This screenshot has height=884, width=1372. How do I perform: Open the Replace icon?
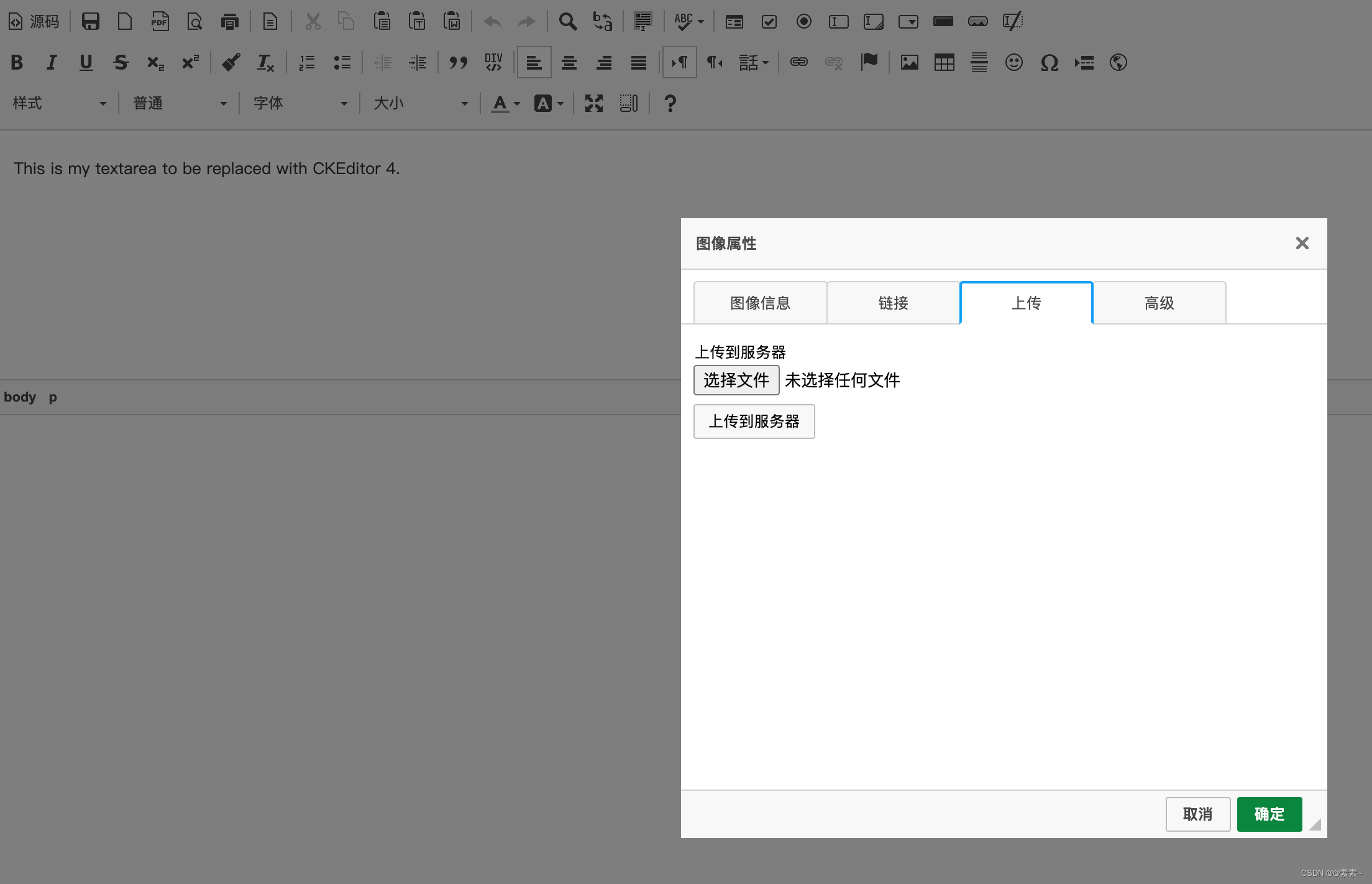tap(602, 22)
